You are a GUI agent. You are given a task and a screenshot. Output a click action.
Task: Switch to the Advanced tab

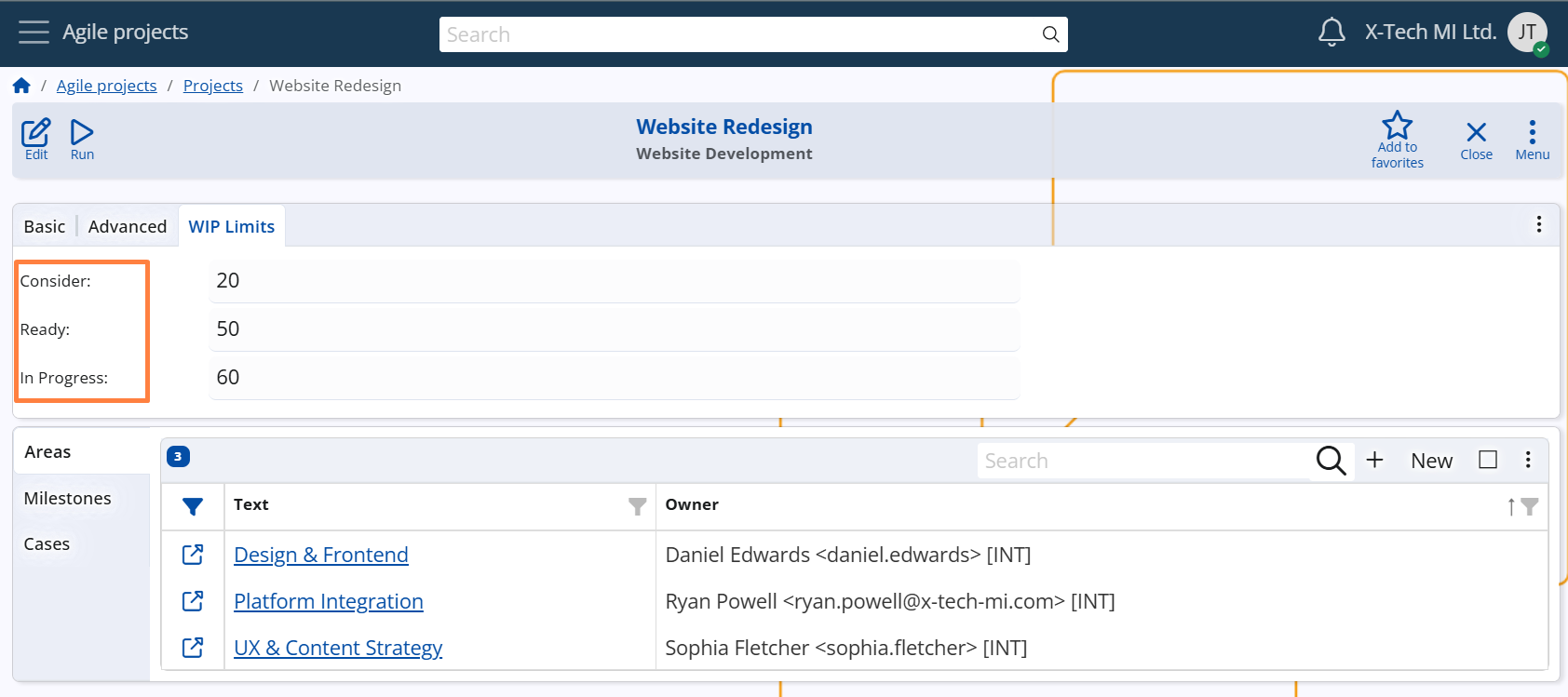click(128, 226)
